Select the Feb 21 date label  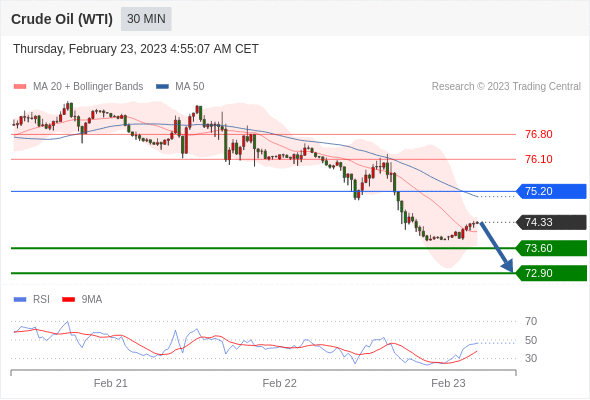point(111,383)
